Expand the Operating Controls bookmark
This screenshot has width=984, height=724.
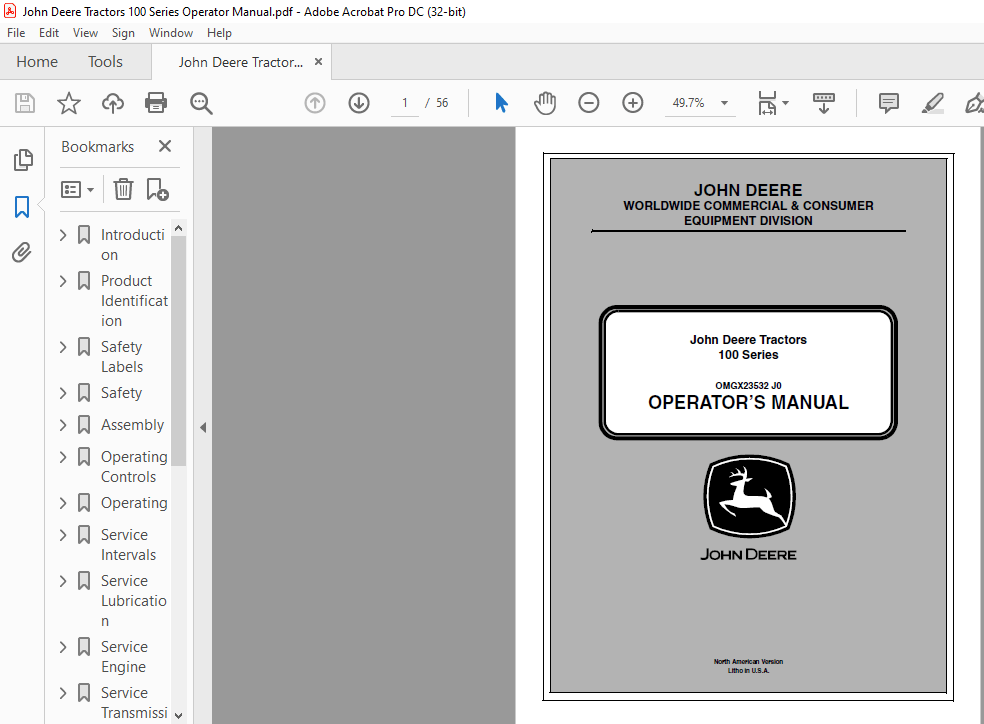[x=63, y=457]
